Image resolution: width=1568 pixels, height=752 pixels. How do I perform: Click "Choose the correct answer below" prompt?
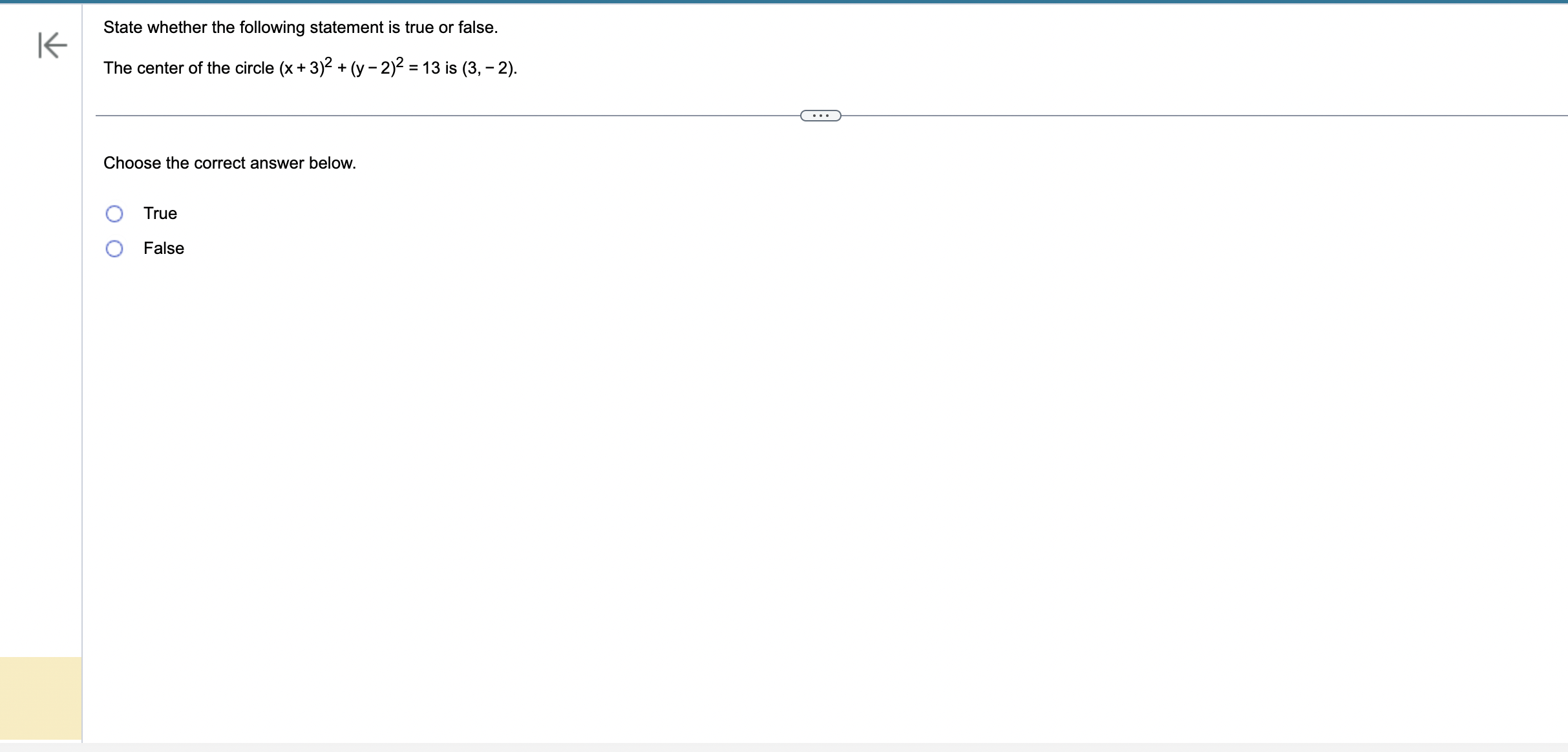click(229, 163)
